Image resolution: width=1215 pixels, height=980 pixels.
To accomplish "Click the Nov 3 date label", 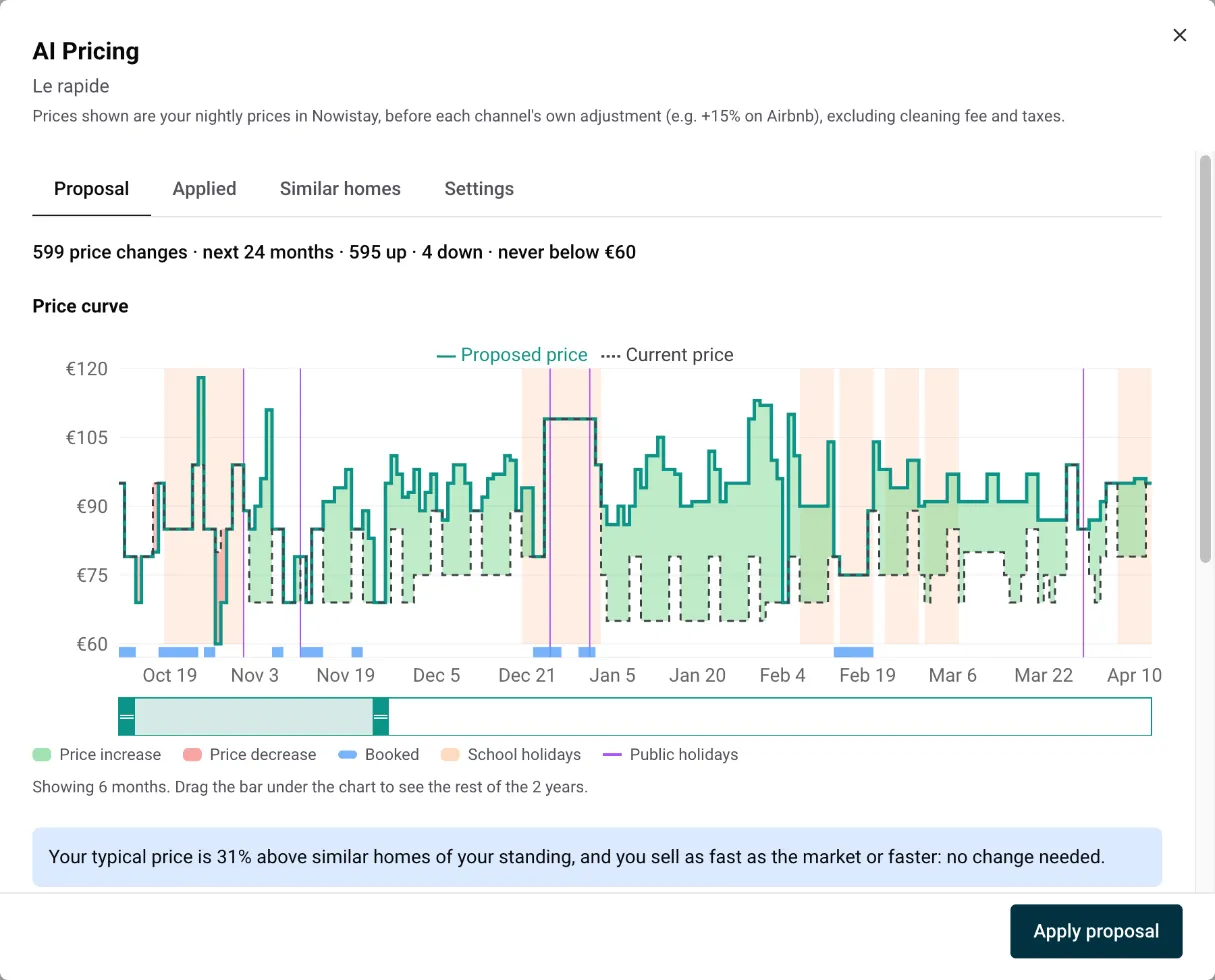I will [x=255, y=675].
